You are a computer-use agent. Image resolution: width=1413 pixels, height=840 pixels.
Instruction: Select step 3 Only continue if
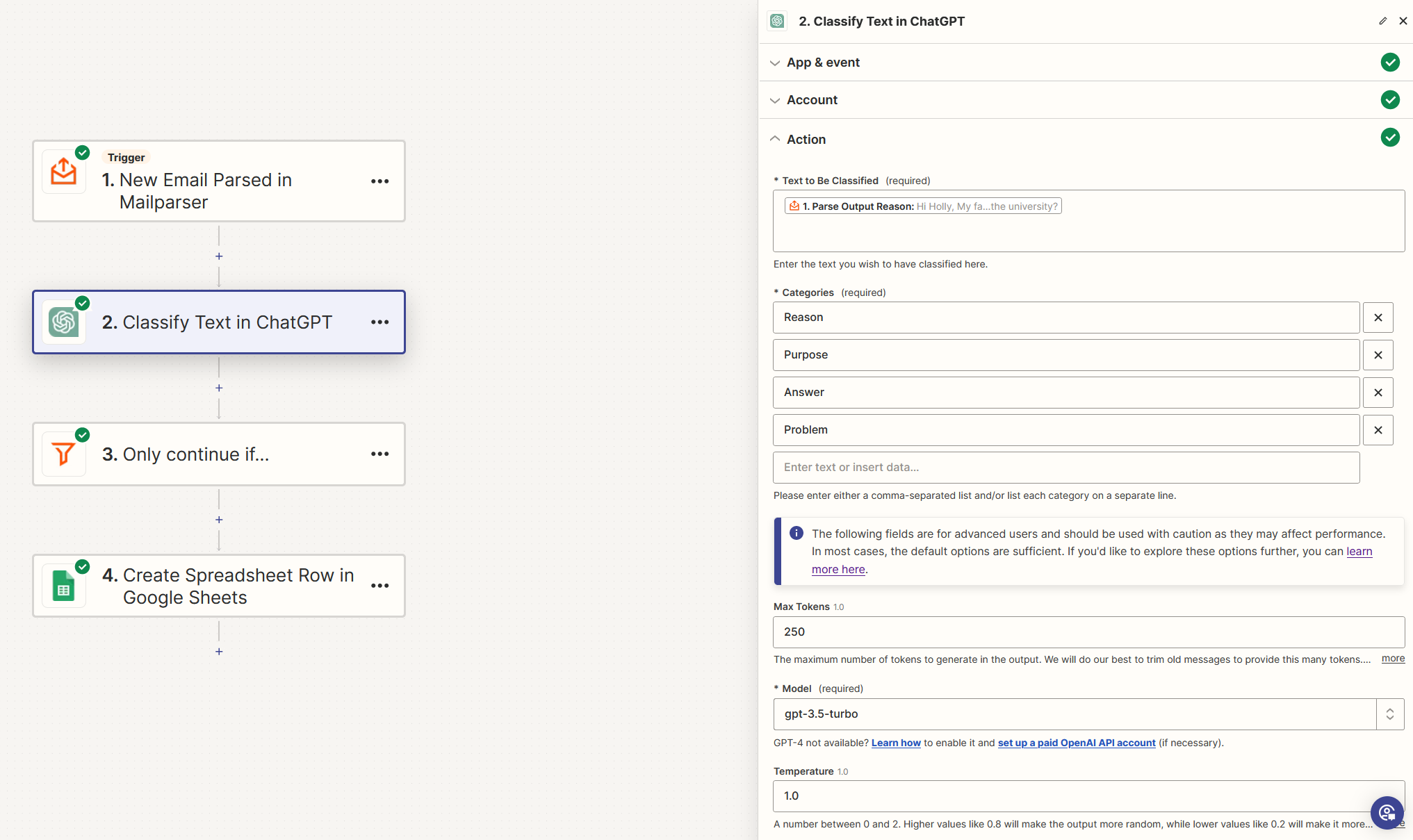pyautogui.click(x=219, y=454)
